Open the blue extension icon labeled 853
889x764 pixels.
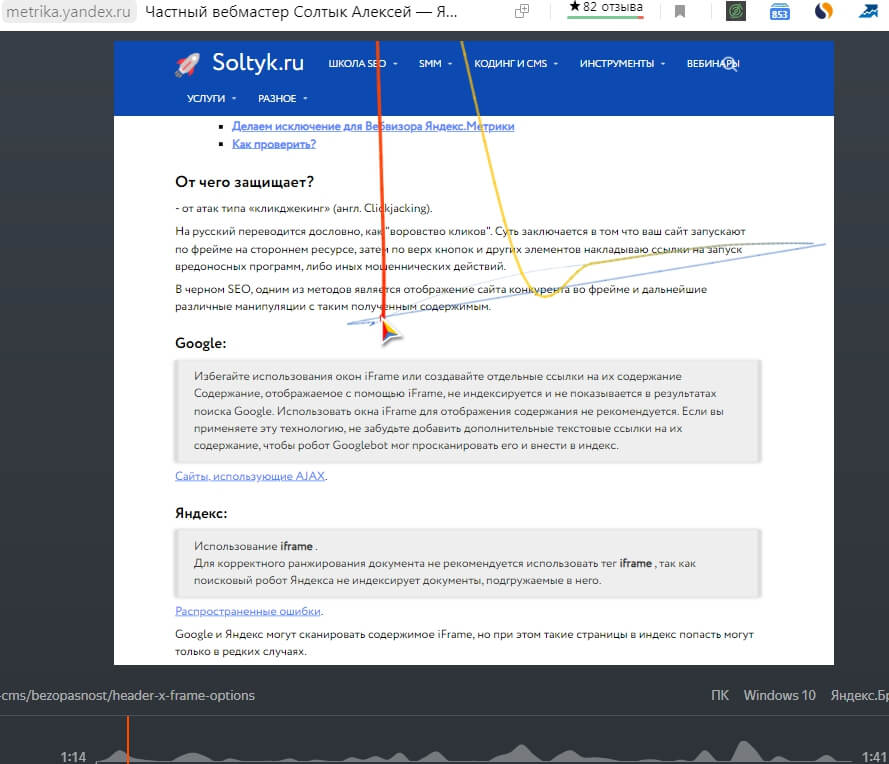780,11
